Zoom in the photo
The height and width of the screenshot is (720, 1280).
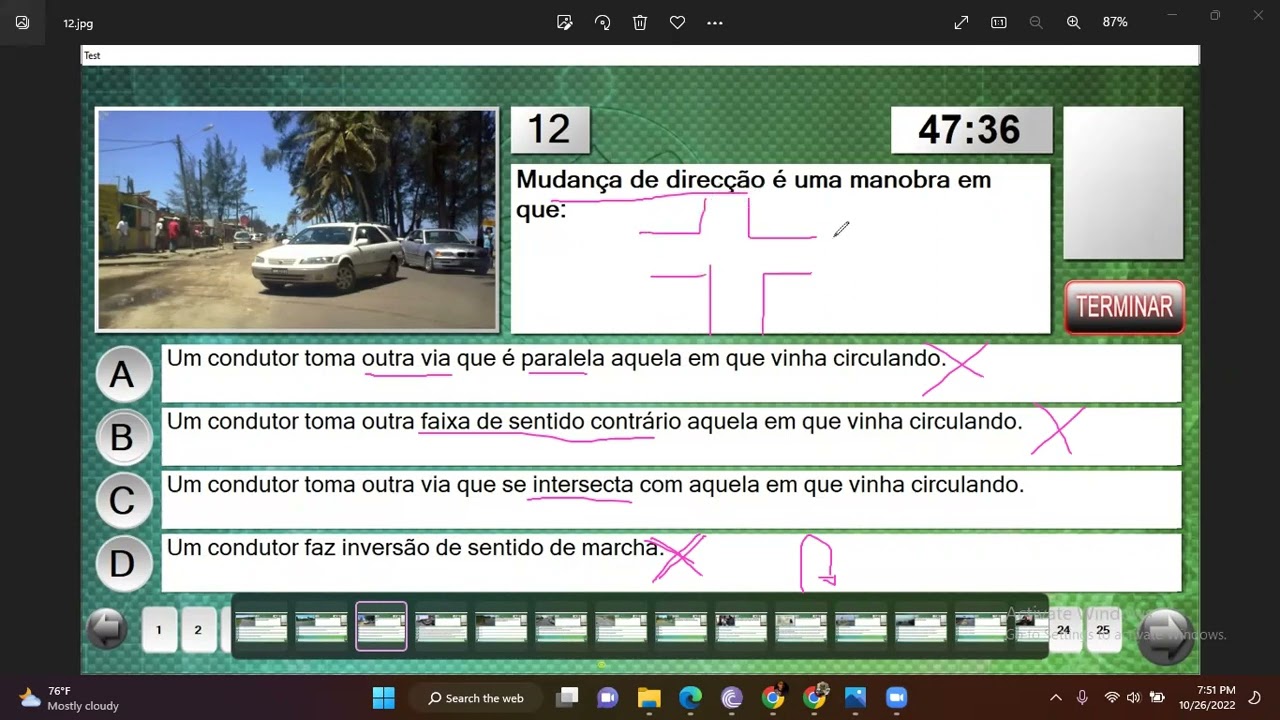(x=1073, y=22)
